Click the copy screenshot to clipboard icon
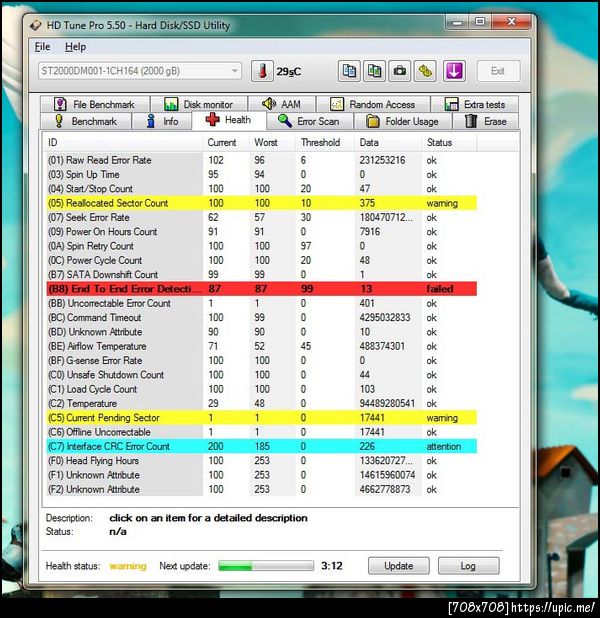This screenshot has width=600, height=618. [374, 71]
